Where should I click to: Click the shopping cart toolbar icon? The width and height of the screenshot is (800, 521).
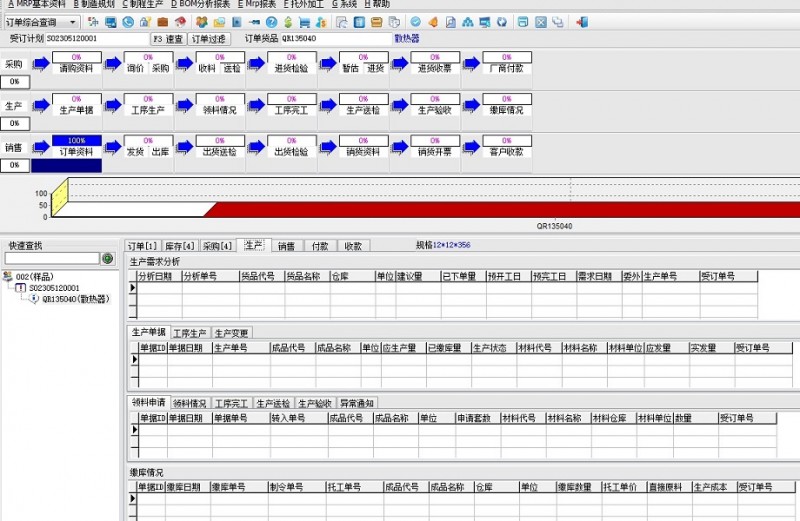click(305, 22)
